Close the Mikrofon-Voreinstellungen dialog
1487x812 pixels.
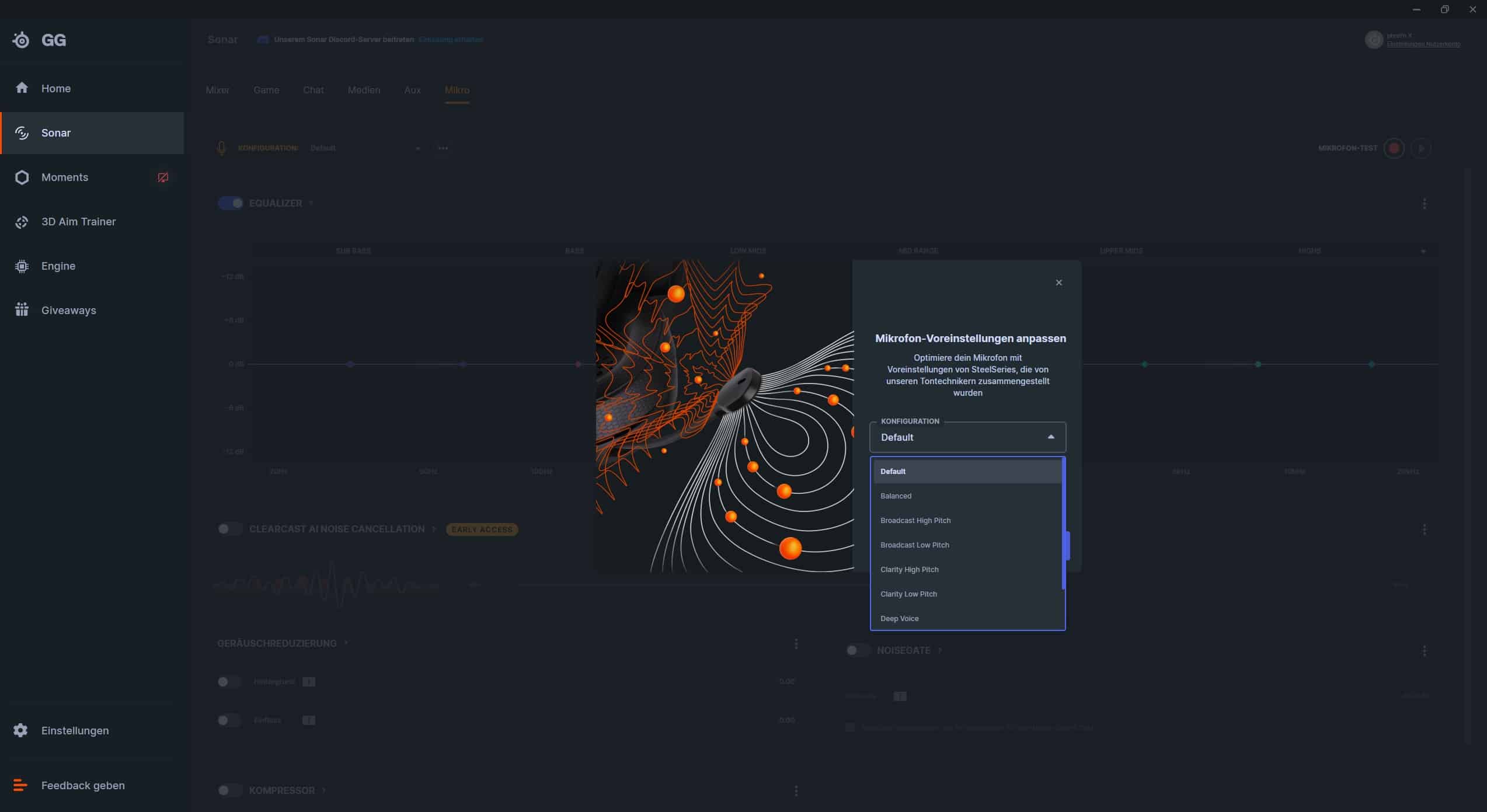pyautogui.click(x=1058, y=283)
